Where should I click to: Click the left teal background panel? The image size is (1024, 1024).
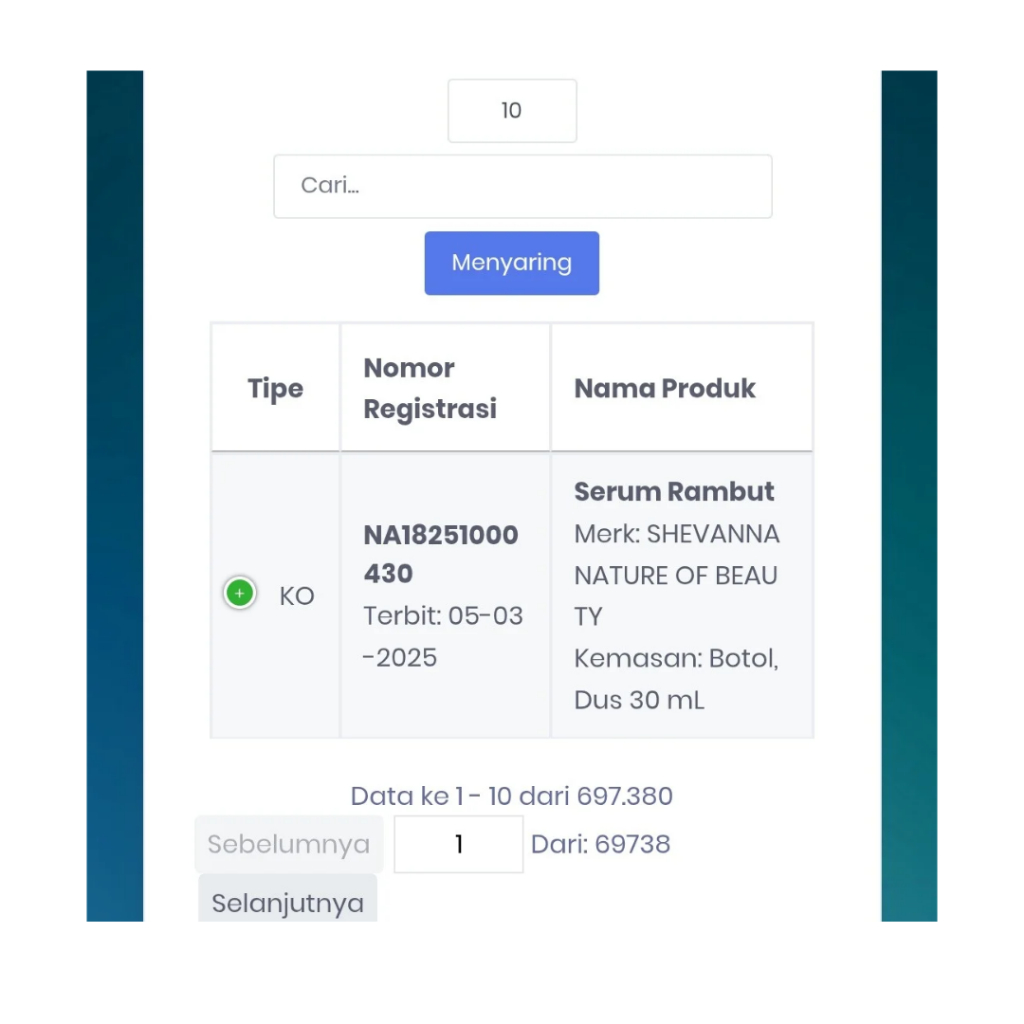point(115,496)
